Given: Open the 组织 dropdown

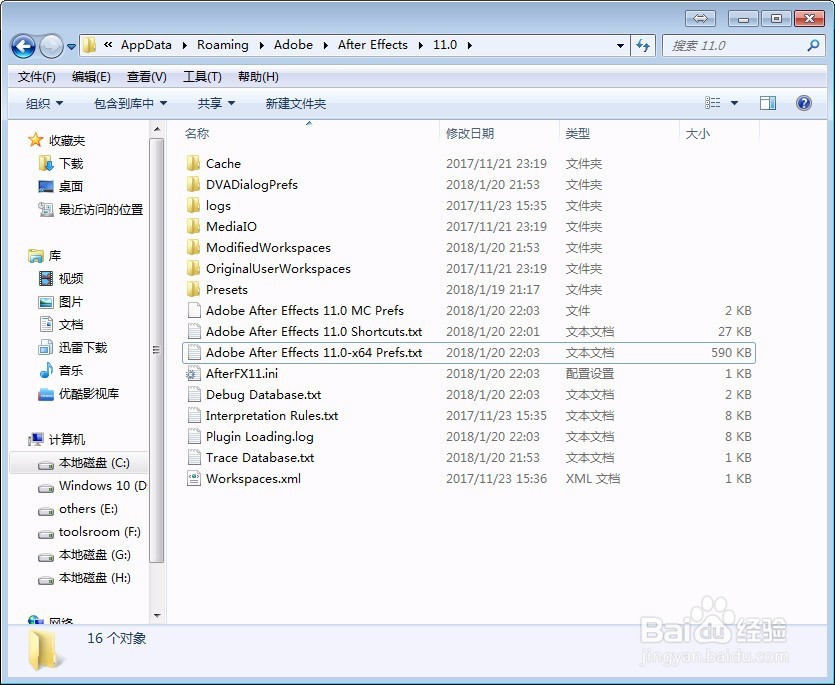Looking at the screenshot, I should tap(44, 103).
